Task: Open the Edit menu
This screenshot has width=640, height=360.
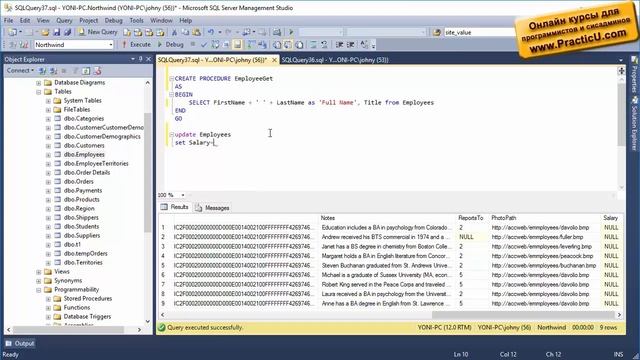Action: click(25, 20)
